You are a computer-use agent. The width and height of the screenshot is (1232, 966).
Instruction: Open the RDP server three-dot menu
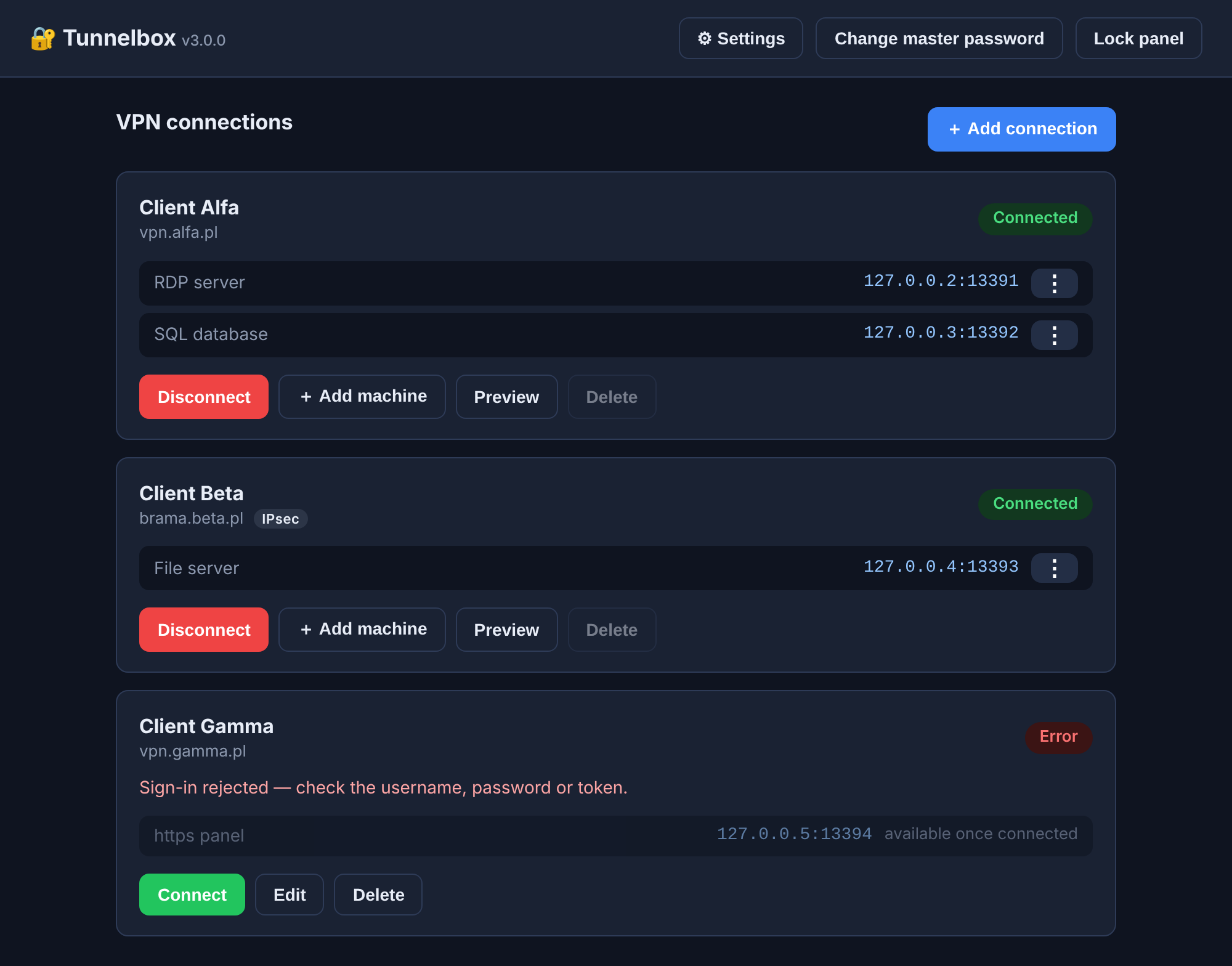1054,283
